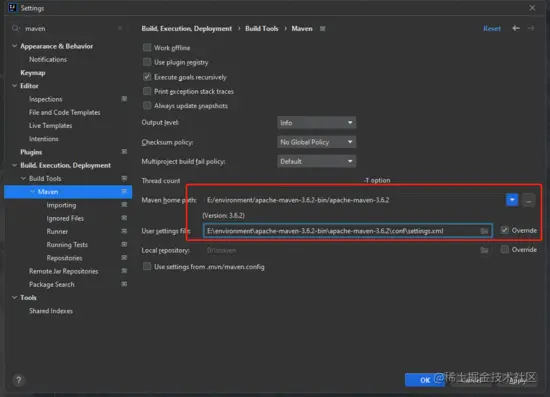Collapse the Build Tools tree node
This screenshot has width=550, height=397.
[23, 179]
